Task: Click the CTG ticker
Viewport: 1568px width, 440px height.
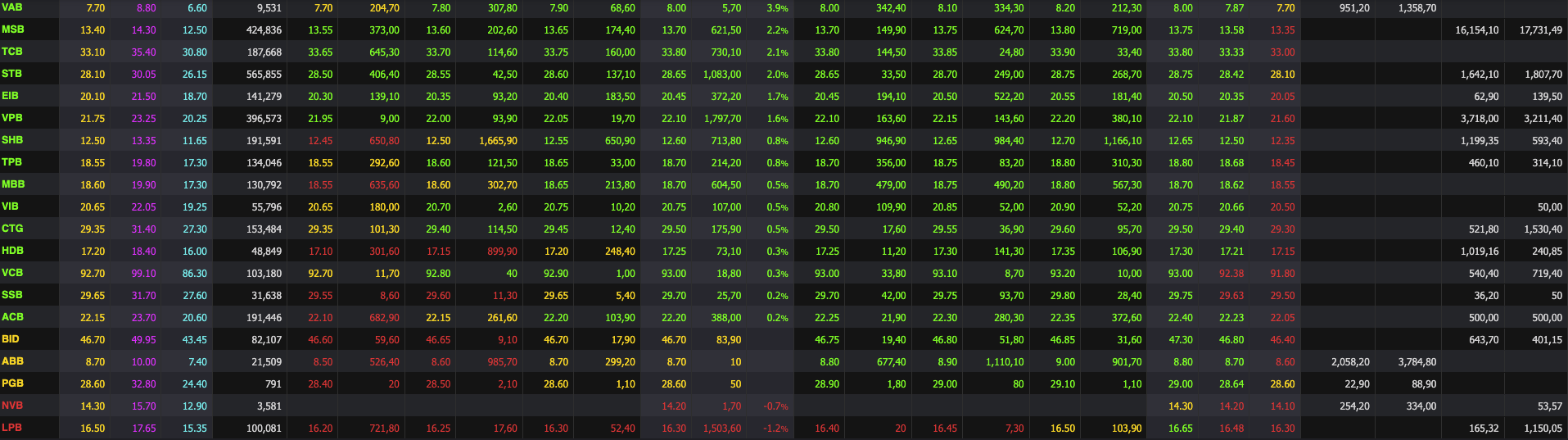Action: (12, 229)
